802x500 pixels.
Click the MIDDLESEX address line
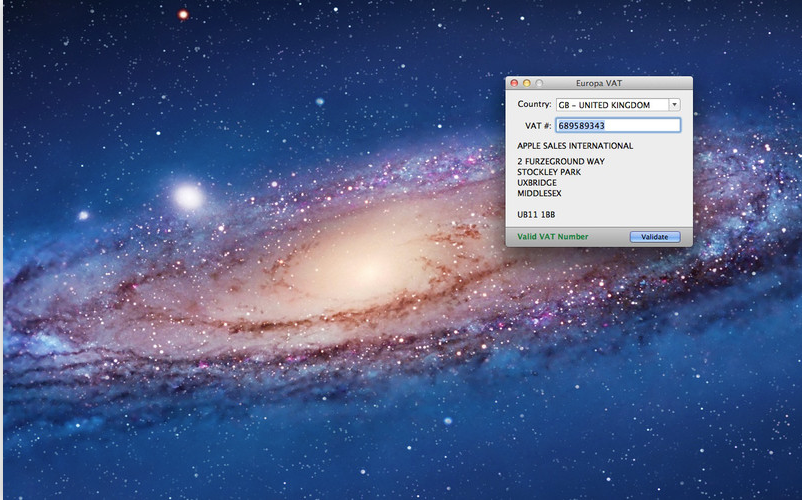click(539, 193)
